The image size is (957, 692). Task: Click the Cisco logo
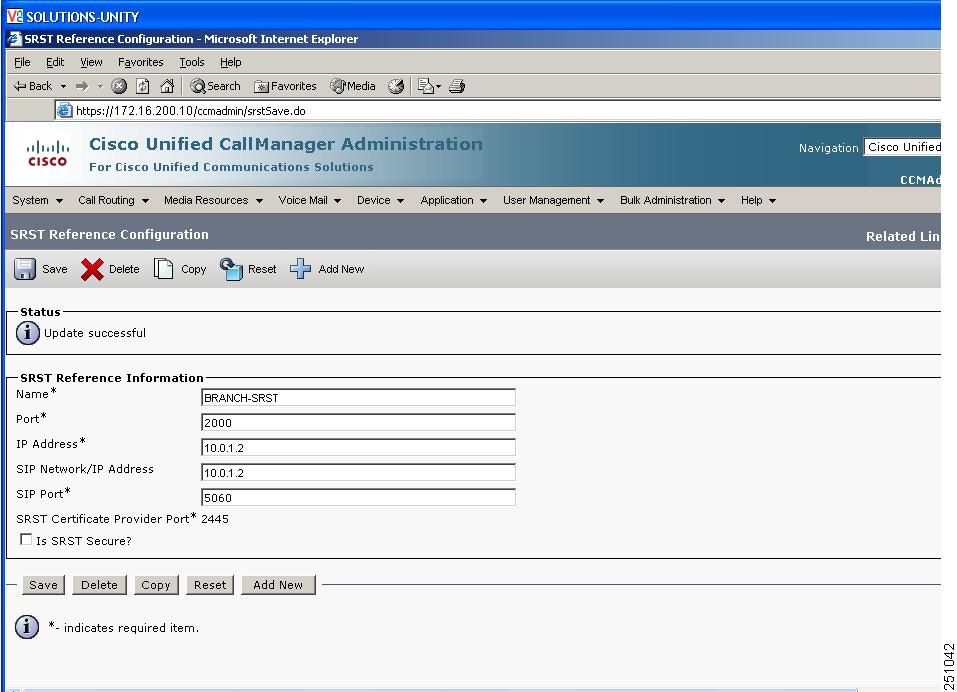[x=48, y=153]
